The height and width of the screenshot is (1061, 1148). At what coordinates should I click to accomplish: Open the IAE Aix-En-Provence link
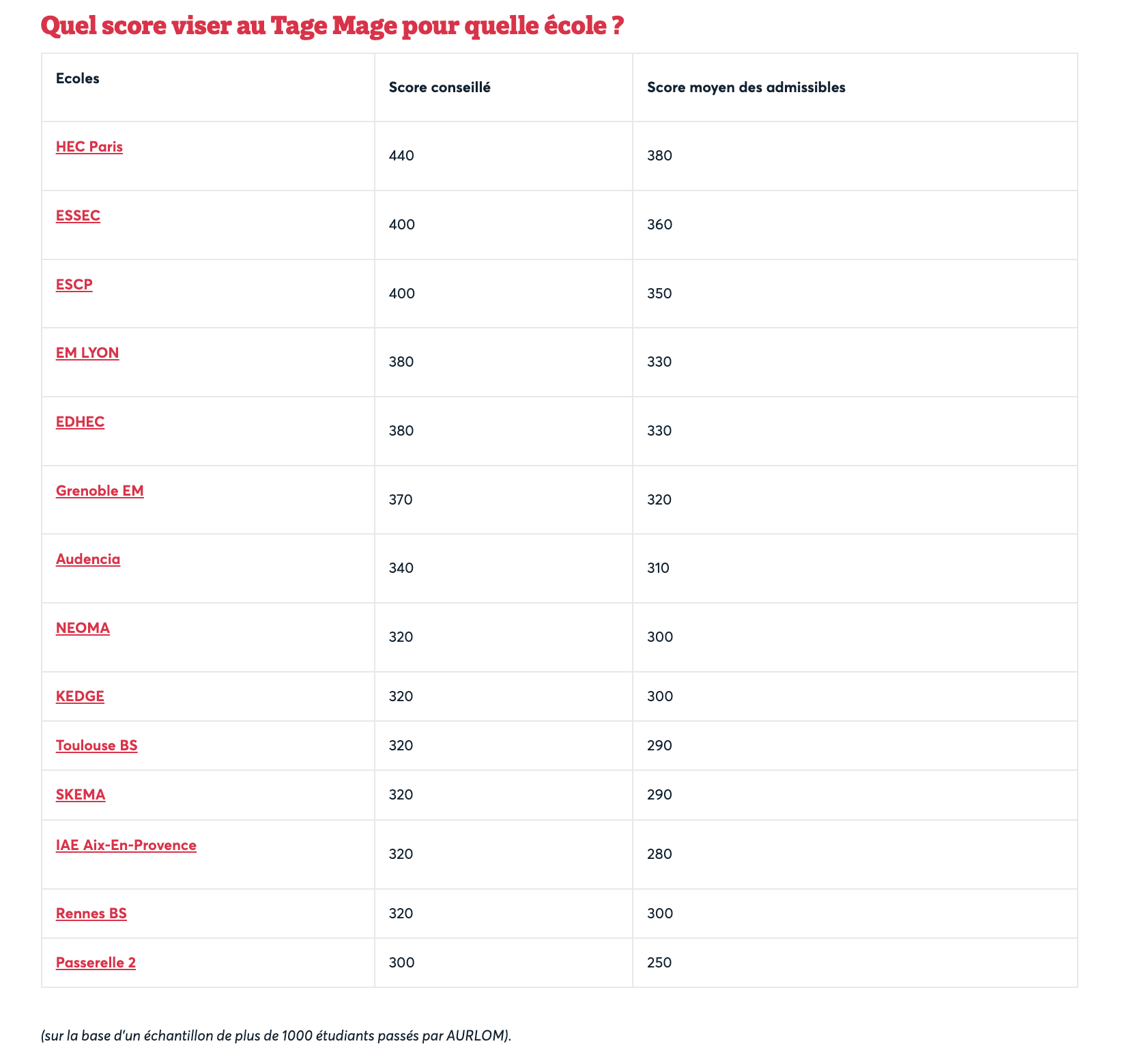click(126, 845)
